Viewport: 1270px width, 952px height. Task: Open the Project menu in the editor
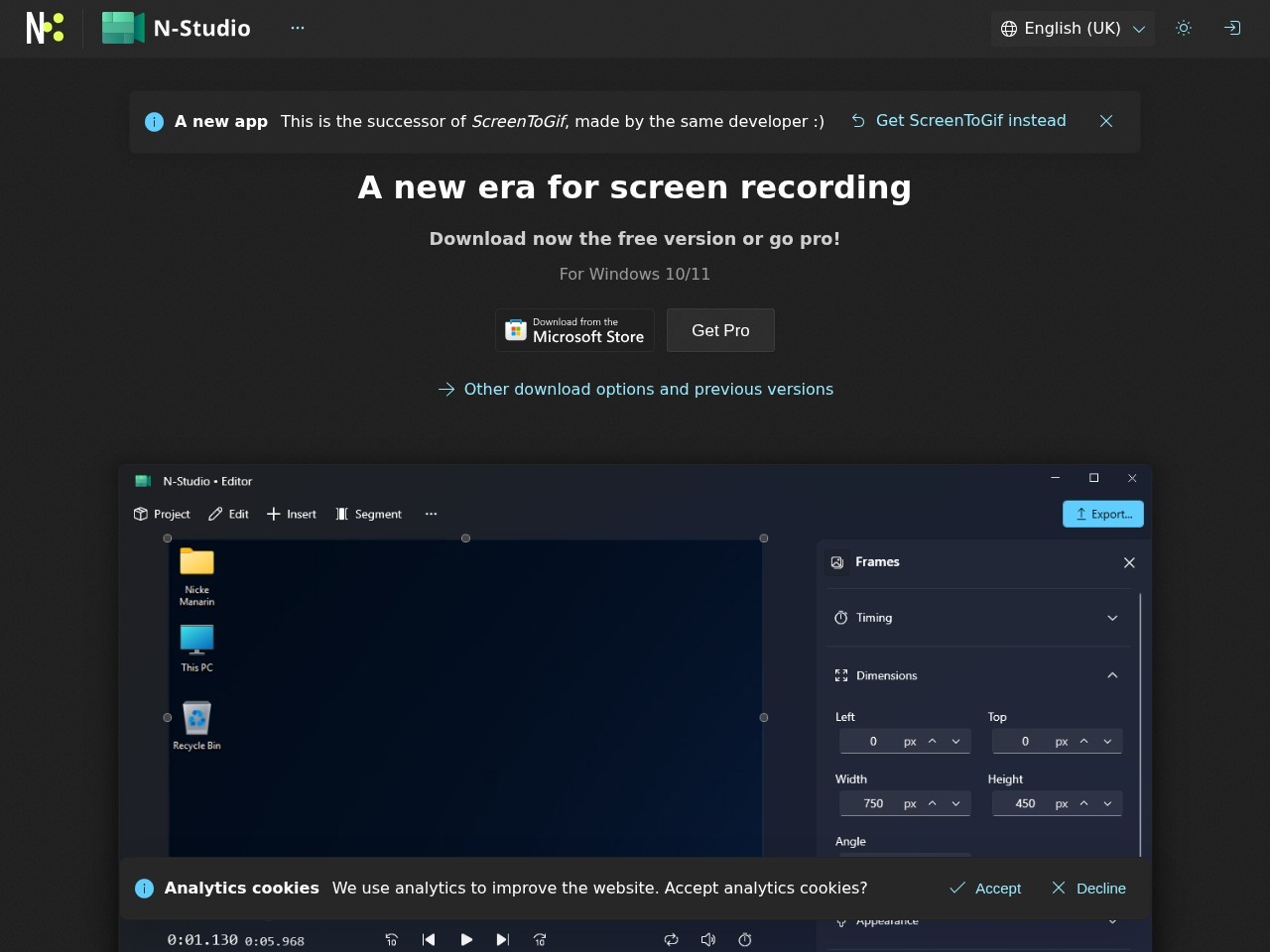162,514
